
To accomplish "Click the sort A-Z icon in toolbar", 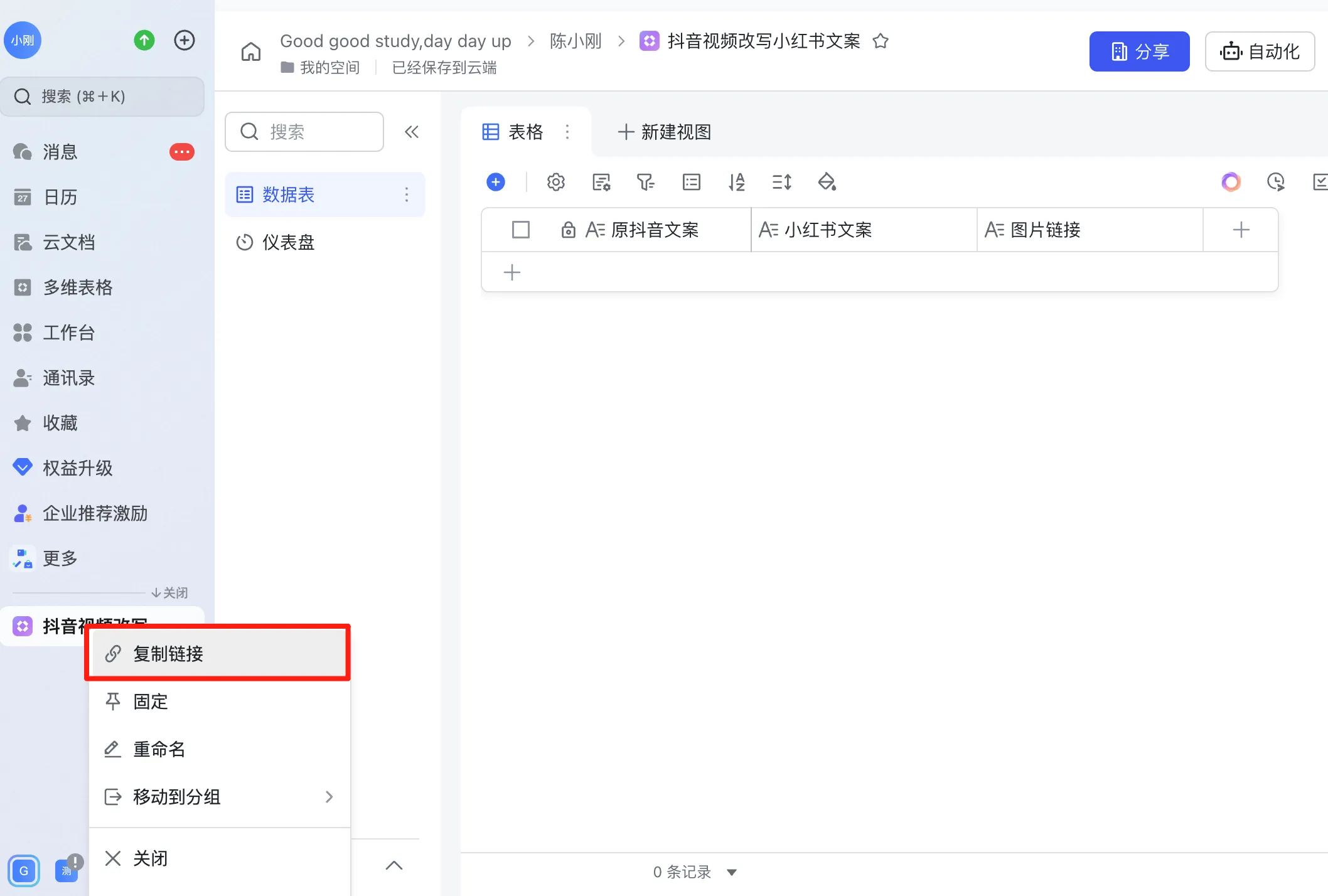I will coord(736,182).
